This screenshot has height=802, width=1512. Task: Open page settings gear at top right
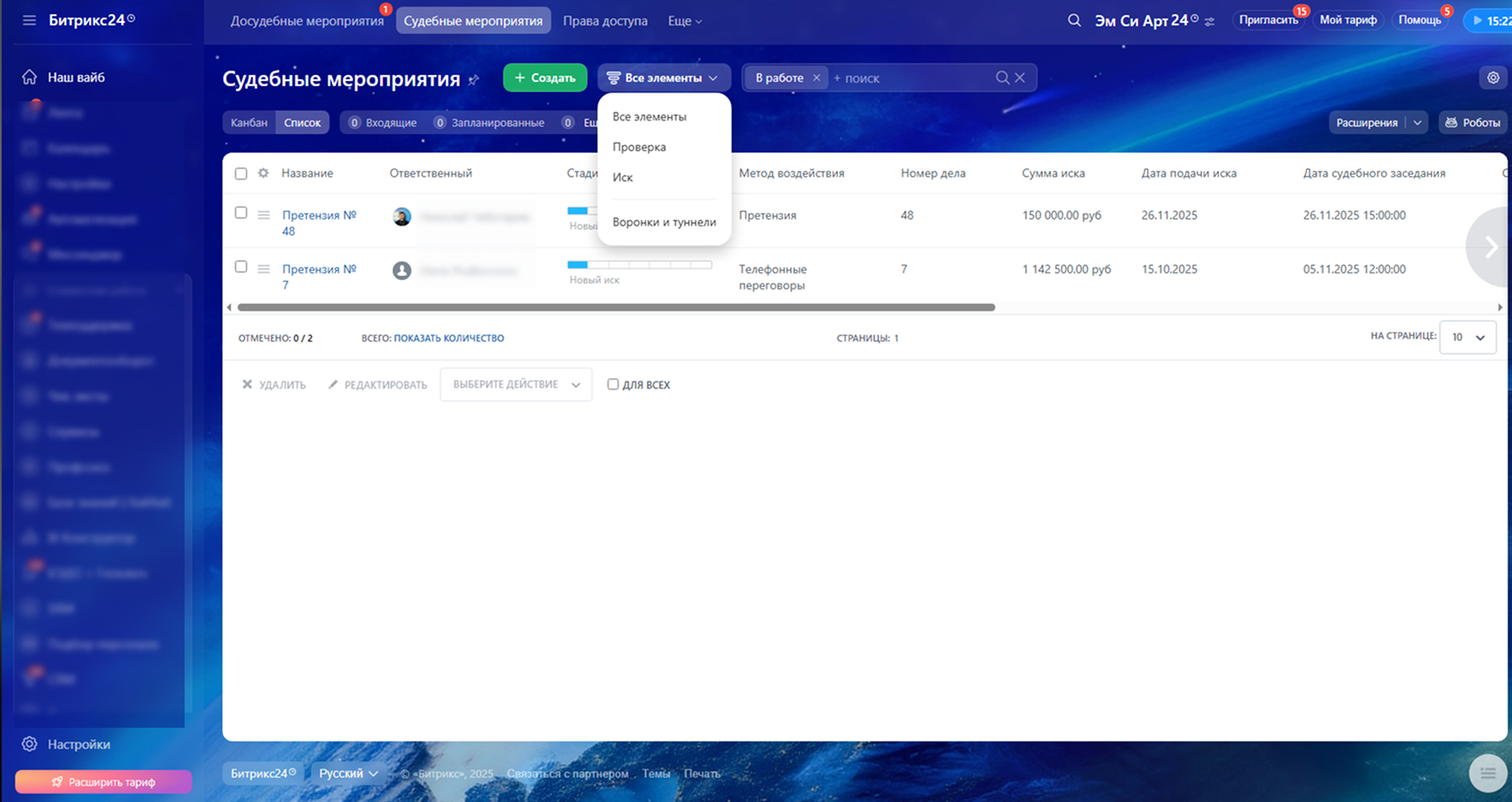pyautogui.click(x=1493, y=78)
